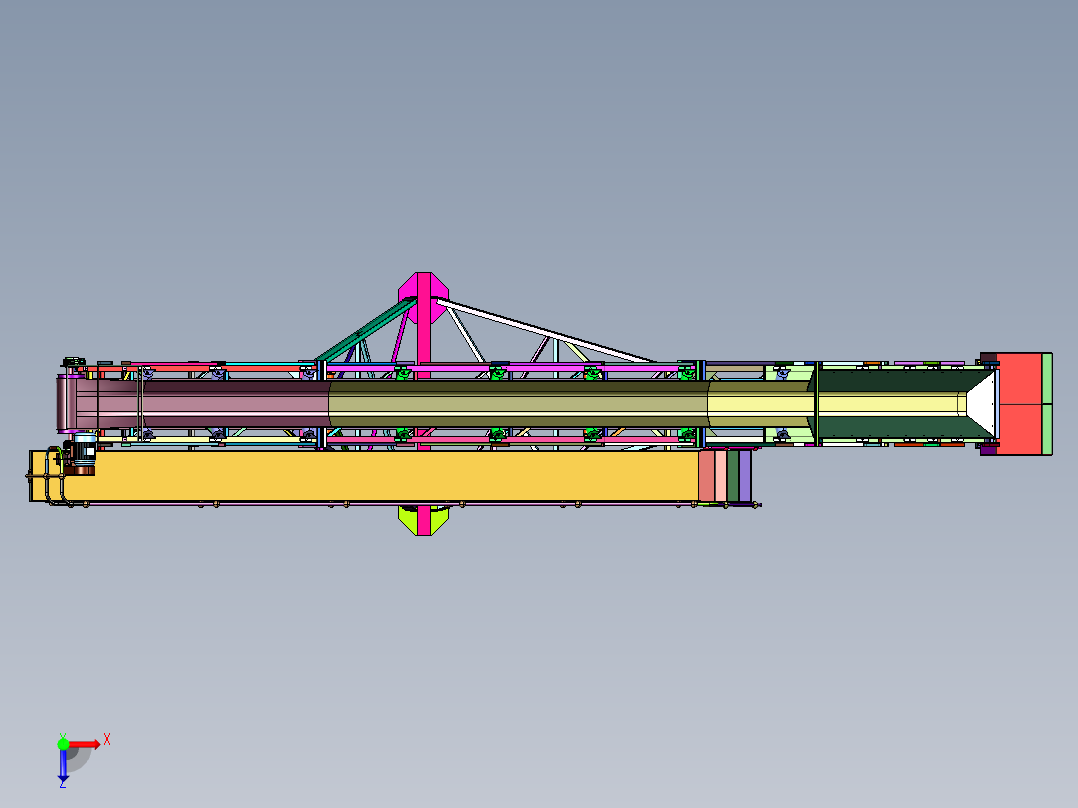This screenshot has height=808, width=1078.
Task: Select the salmon block at yellow beam end
Action: tap(707, 476)
